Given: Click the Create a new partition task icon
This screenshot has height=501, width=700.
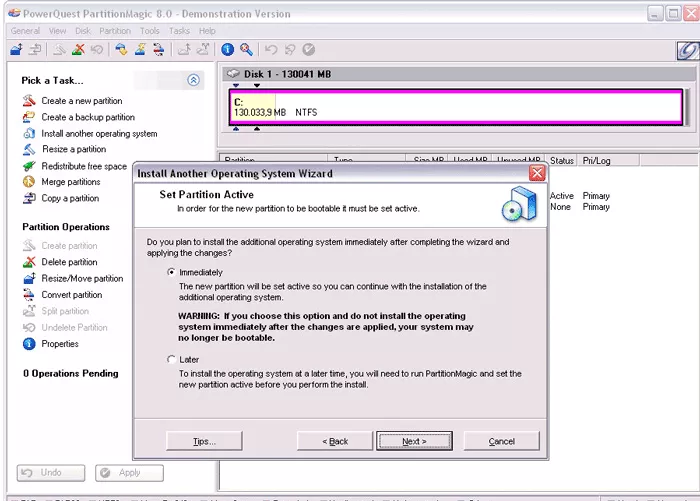Looking at the screenshot, I should pos(29,100).
